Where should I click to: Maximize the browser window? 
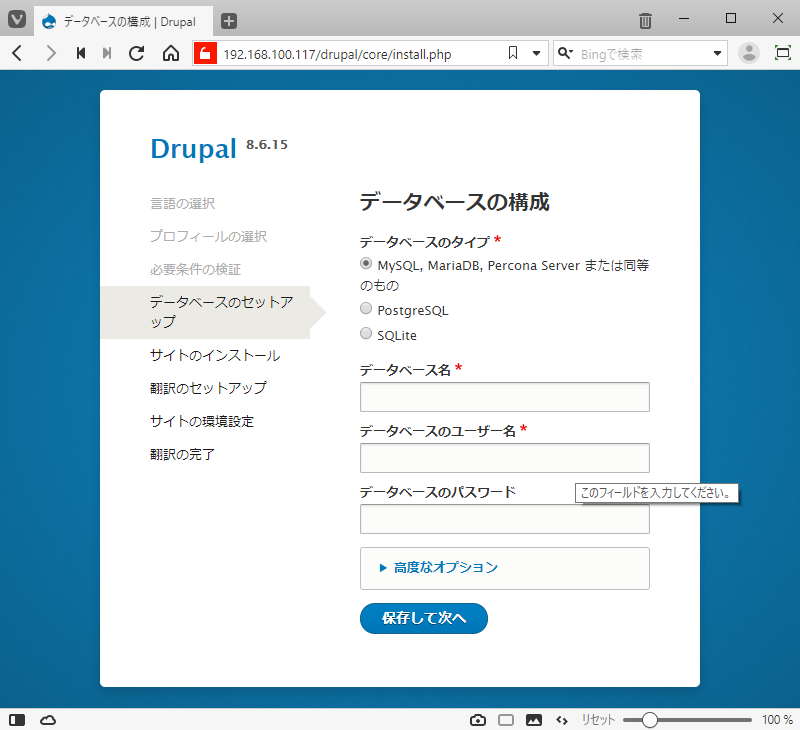pos(731,18)
